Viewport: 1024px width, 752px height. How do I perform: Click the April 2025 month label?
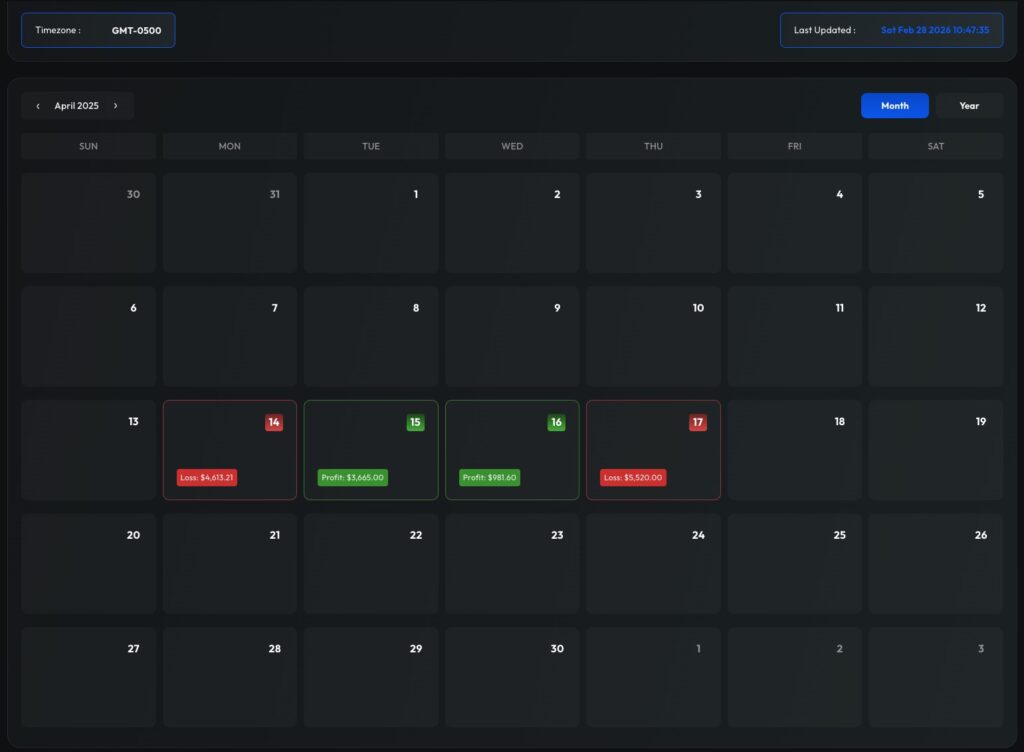[x=76, y=105]
